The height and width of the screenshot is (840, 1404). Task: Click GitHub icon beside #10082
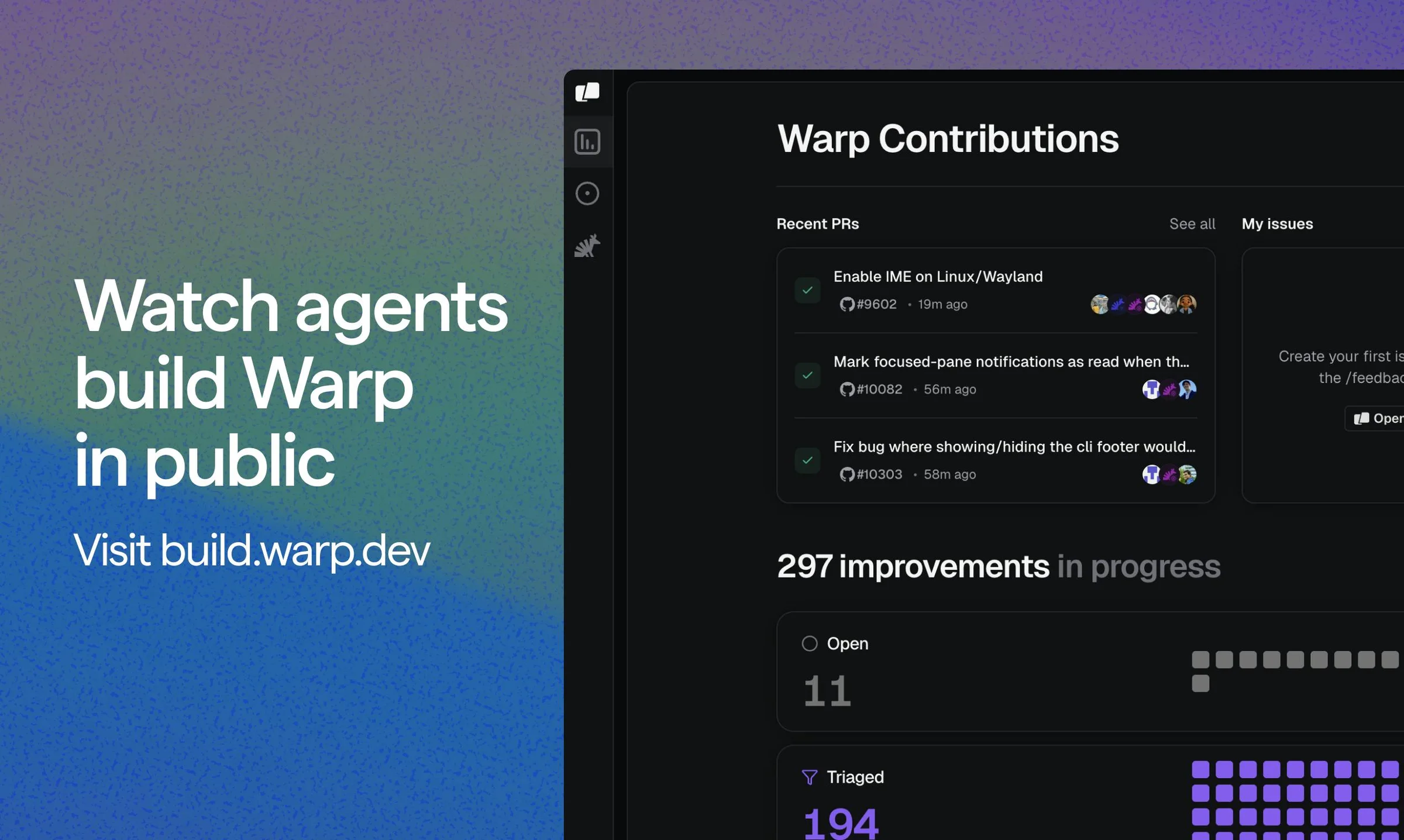tap(846, 390)
